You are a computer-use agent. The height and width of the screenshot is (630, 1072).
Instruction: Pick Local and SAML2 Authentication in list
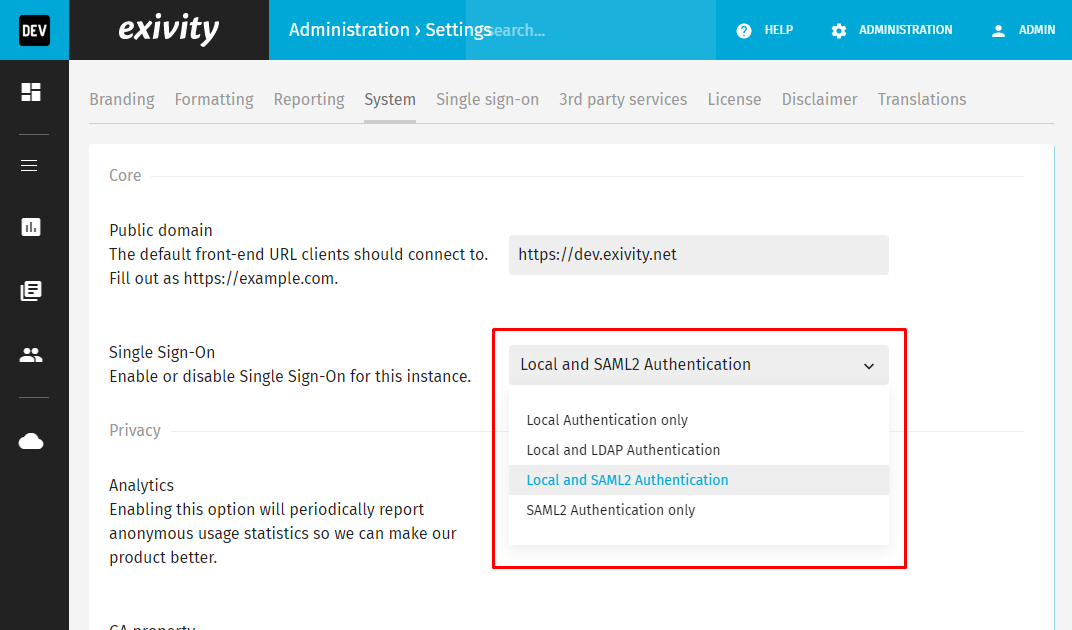click(627, 480)
